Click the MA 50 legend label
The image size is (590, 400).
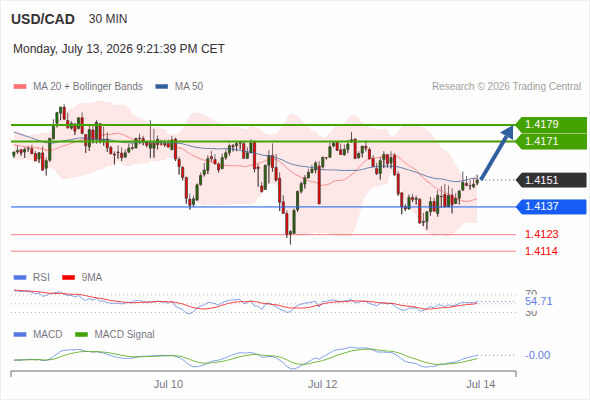click(x=189, y=87)
